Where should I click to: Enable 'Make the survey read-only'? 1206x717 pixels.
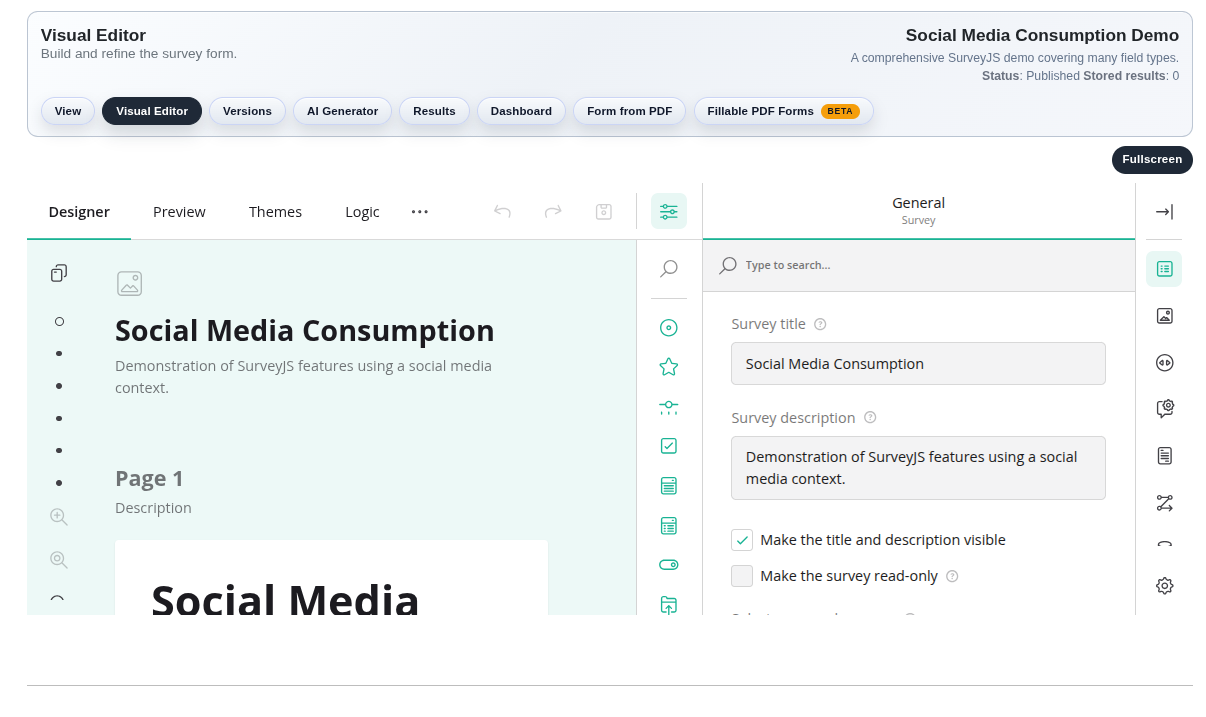click(x=742, y=575)
